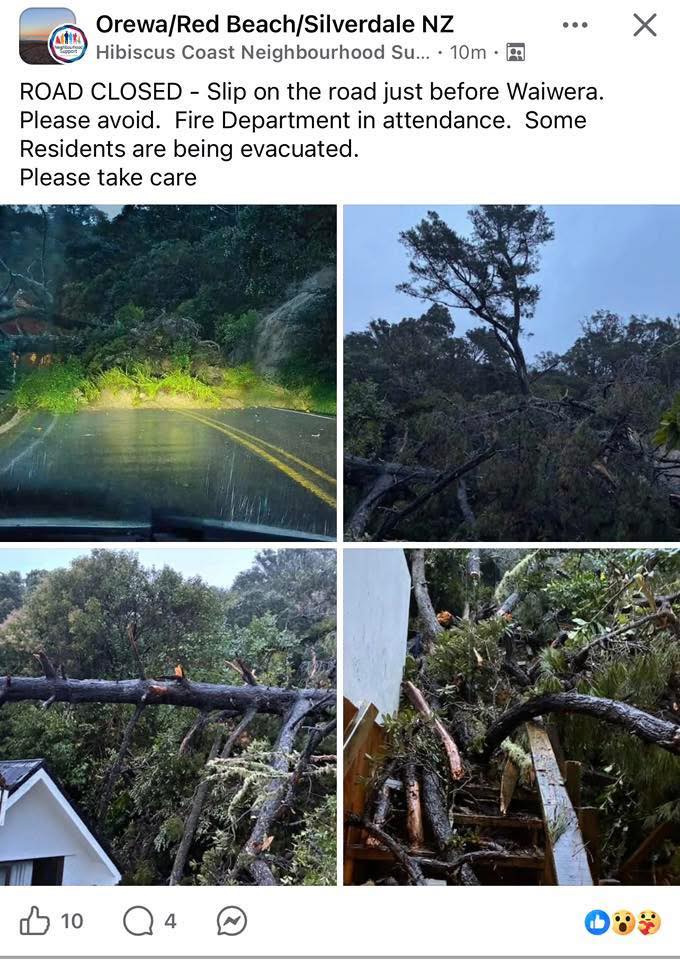Click the group members audience icon

pos(515,53)
